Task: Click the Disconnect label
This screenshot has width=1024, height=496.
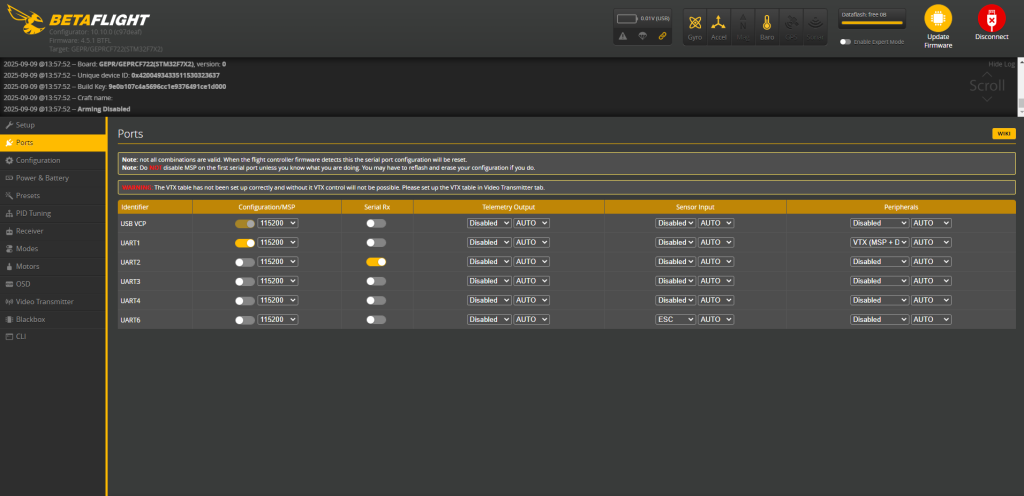Action: 991,37
